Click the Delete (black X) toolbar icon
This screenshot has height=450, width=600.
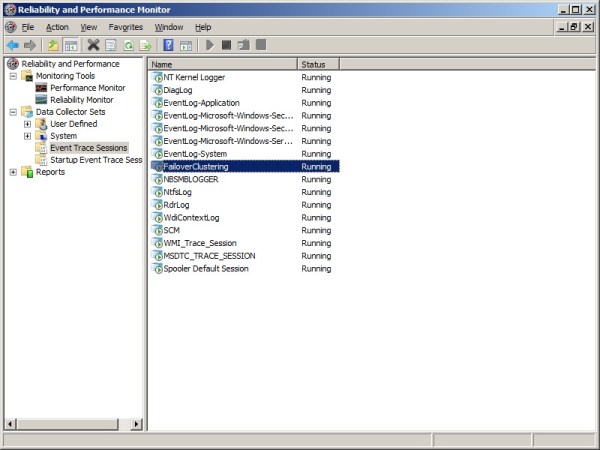pyautogui.click(x=93, y=45)
